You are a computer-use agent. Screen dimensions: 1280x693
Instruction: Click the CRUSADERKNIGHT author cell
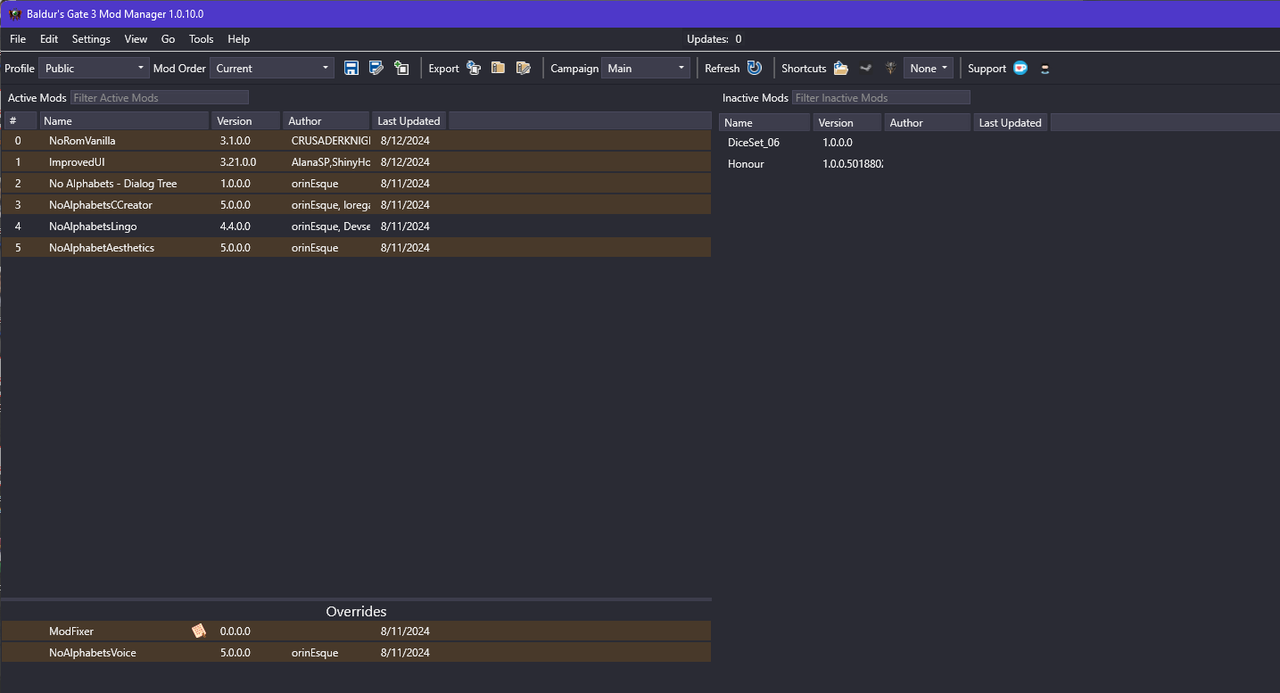[x=330, y=141]
